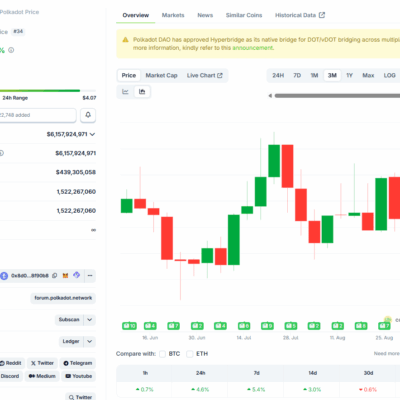400x400 pixels.
Task: Set chart range to 24H
Action: click(x=278, y=75)
